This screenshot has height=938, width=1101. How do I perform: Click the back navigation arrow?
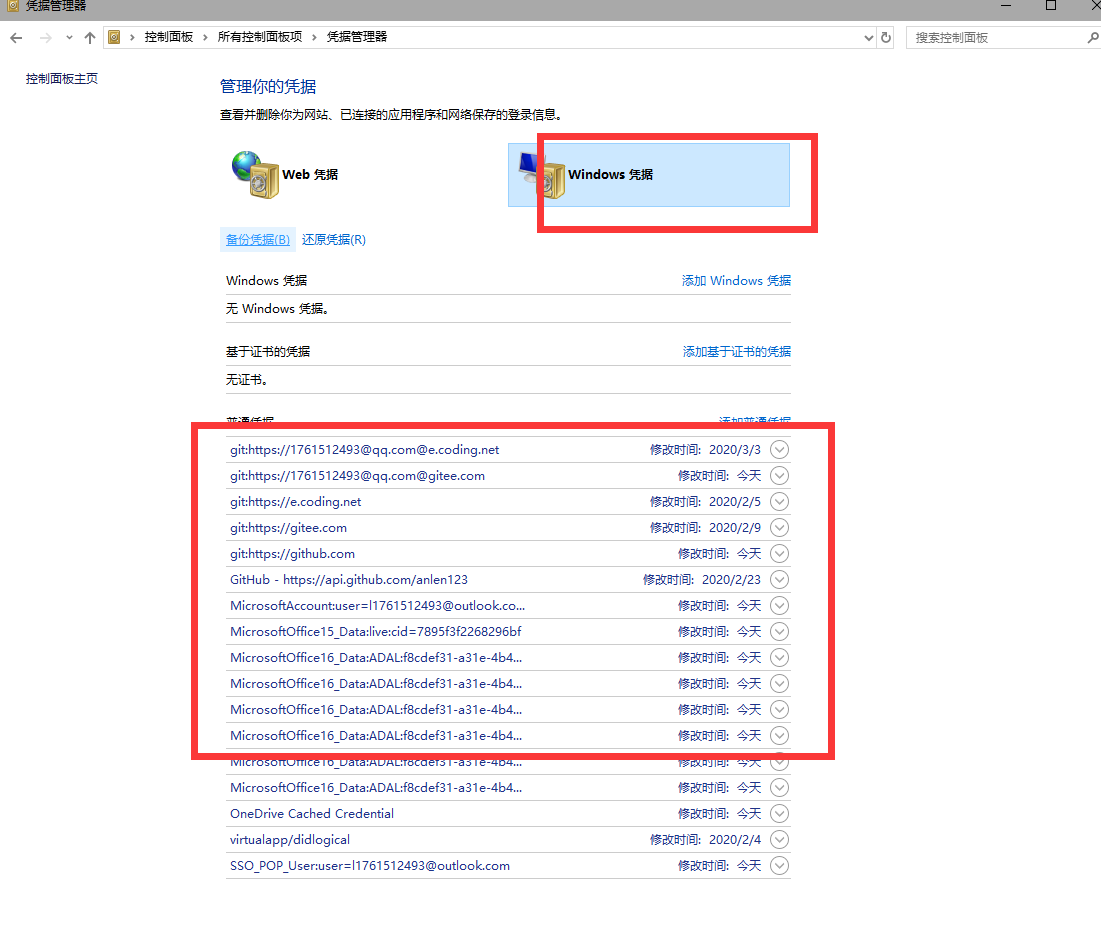pyautogui.click(x=16, y=38)
